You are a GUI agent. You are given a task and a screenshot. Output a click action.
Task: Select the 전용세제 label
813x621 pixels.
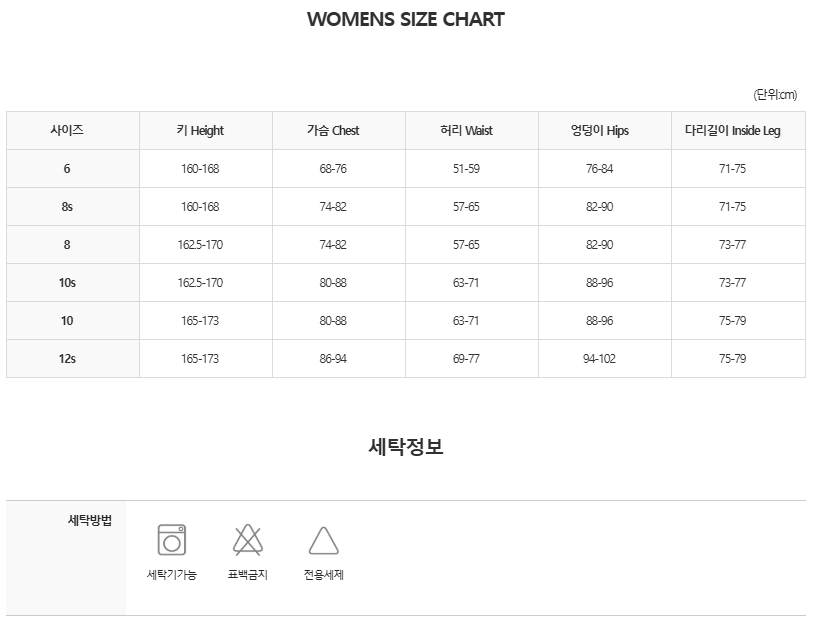coord(324,574)
